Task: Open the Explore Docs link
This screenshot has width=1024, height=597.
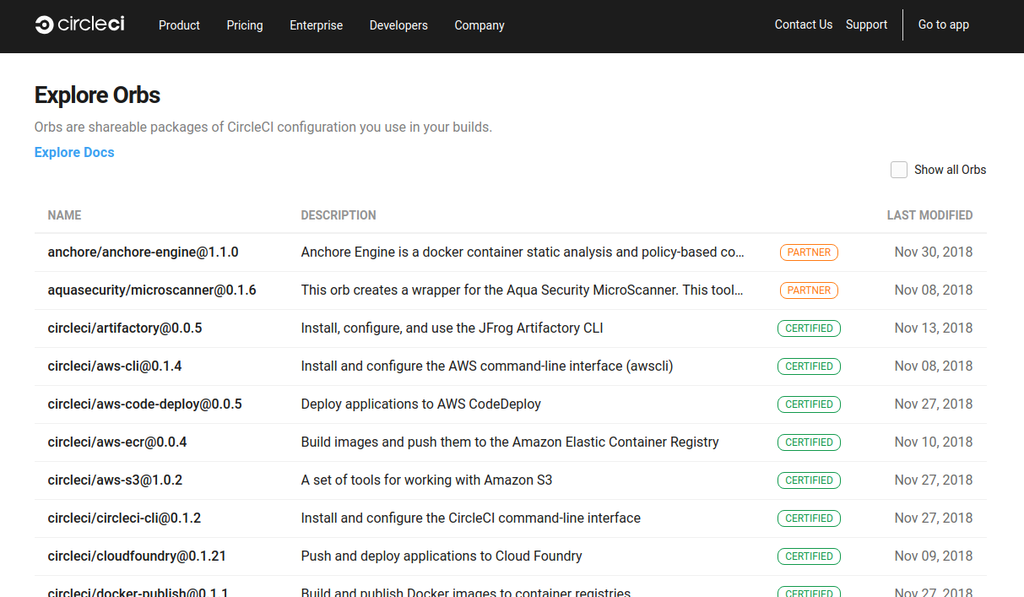Action: pos(74,152)
